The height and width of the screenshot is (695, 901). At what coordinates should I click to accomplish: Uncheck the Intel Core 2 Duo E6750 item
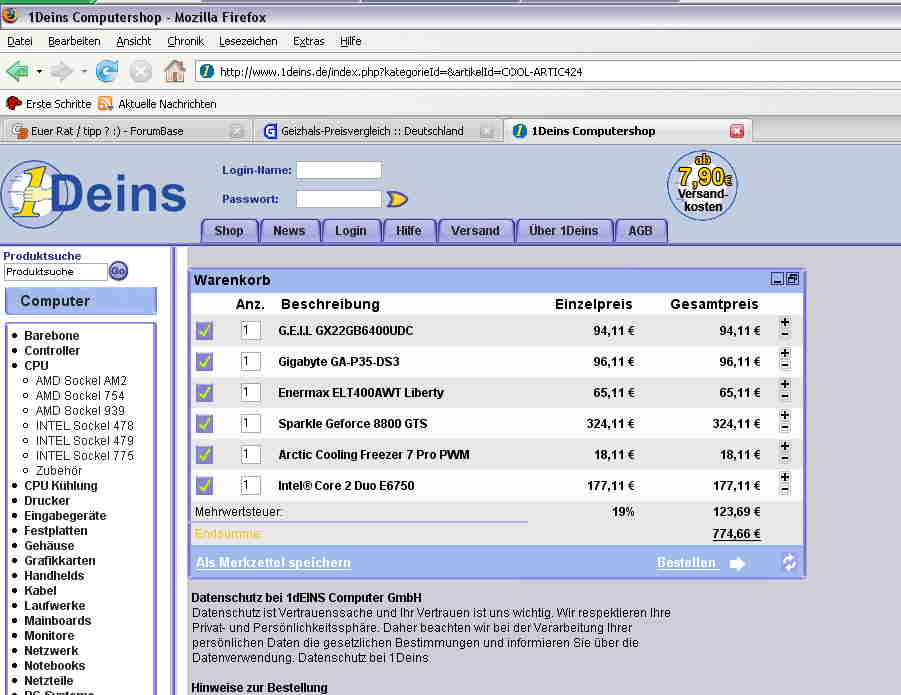(x=204, y=485)
